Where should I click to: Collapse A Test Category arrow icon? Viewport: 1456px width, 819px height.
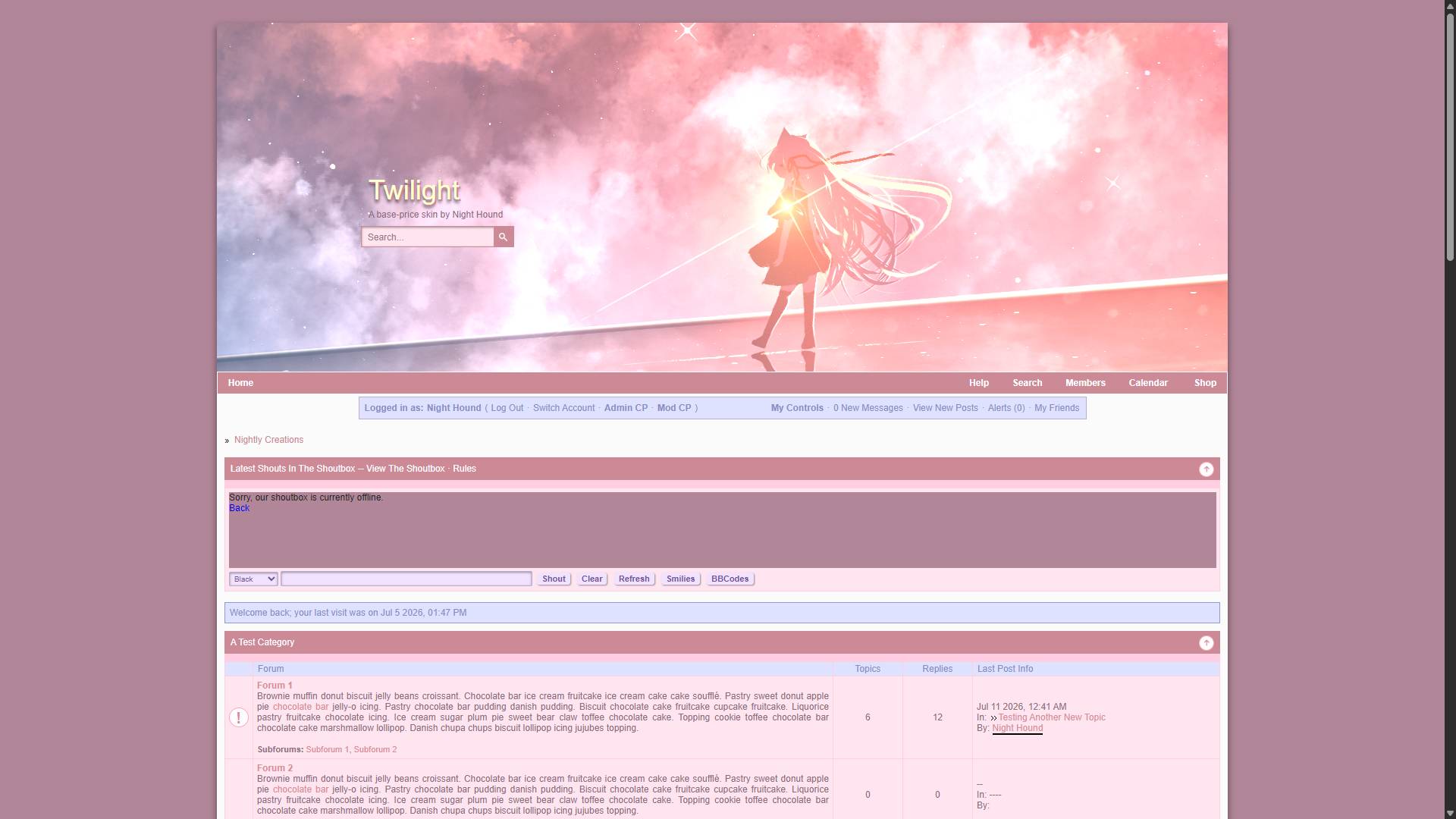(1206, 643)
